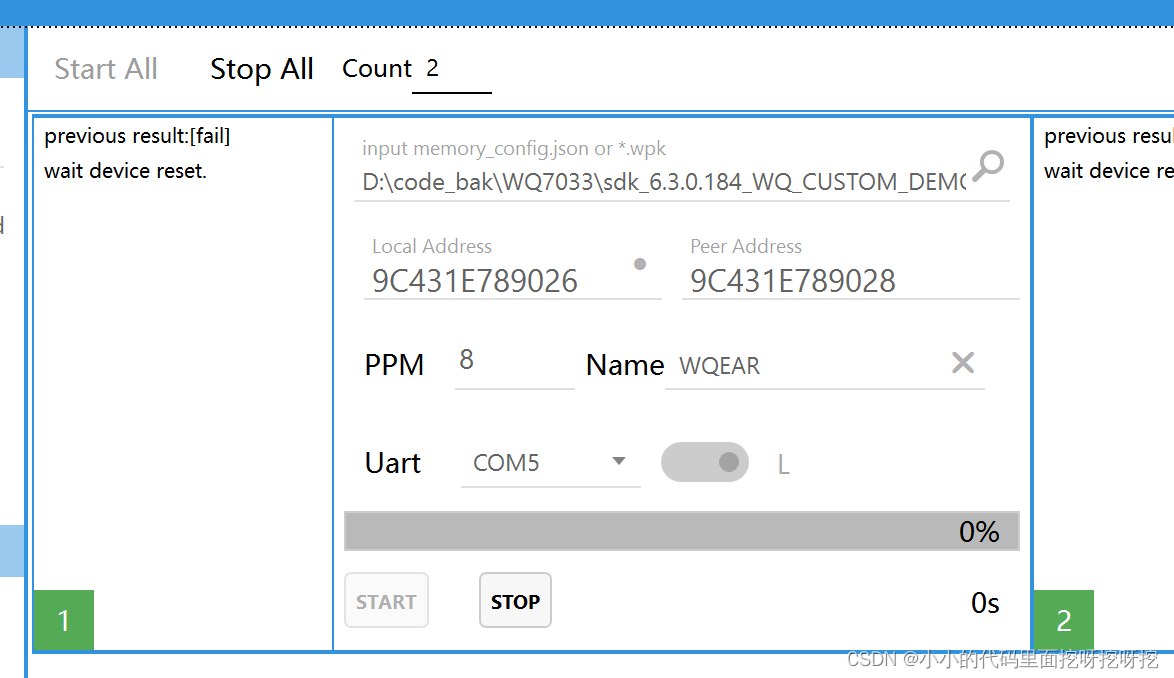This screenshot has height=678, width=1174.
Task: Edit the PPM value of 8
Action: [x=510, y=361]
